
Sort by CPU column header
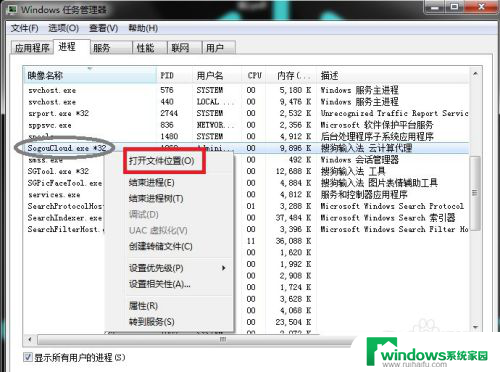pyautogui.click(x=255, y=75)
